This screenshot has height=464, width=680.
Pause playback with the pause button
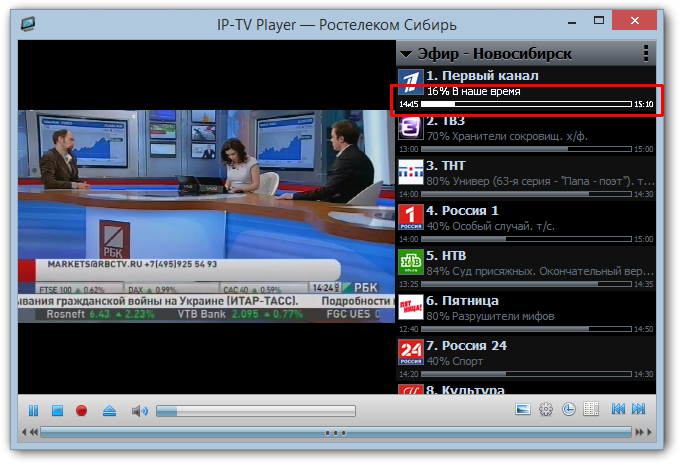[33, 410]
